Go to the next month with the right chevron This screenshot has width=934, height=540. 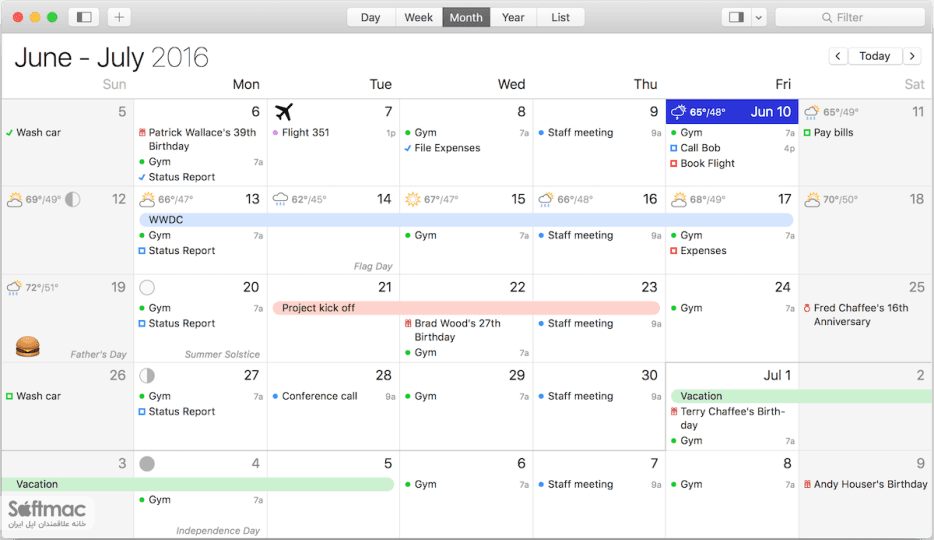[912, 56]
